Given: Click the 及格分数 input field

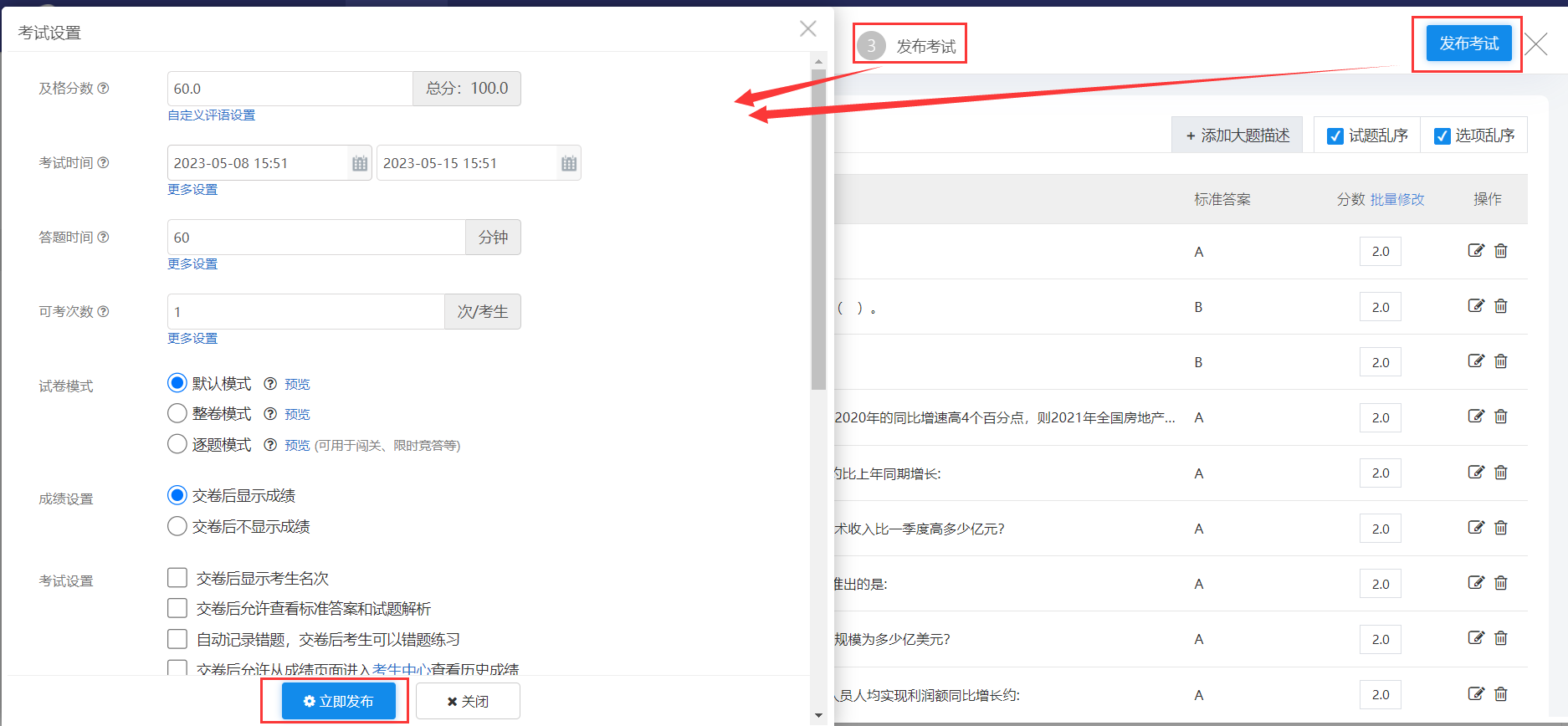Looking at the screenshot, I should click(290, 89).
